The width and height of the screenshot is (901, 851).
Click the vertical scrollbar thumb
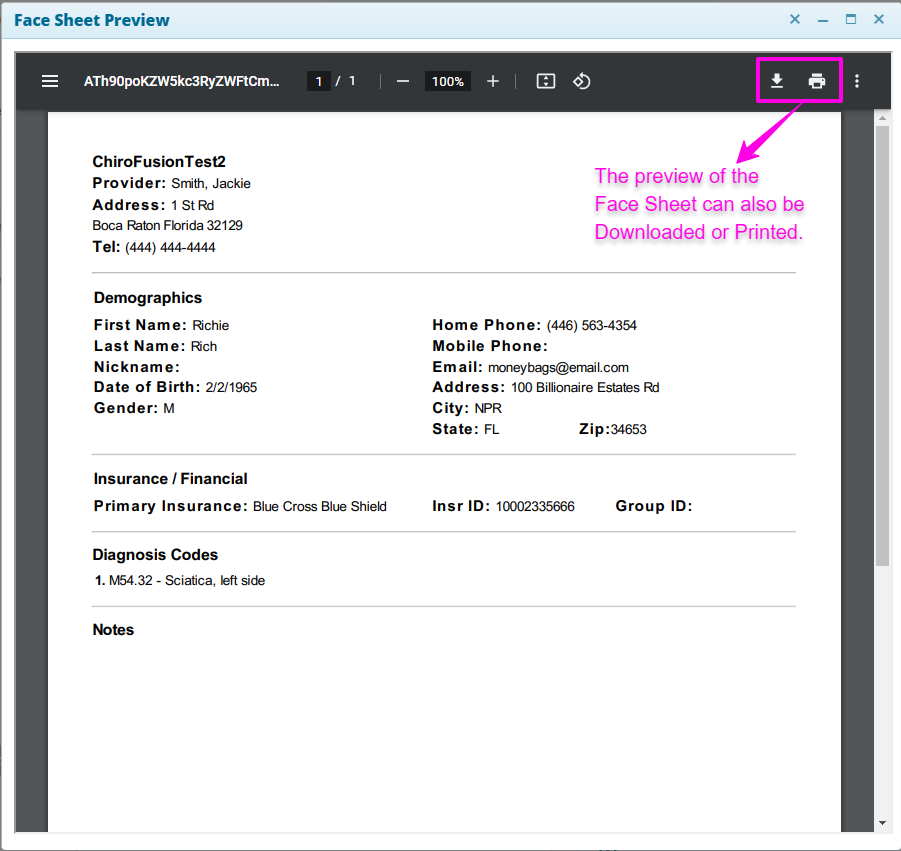click(x=882, y=346)
